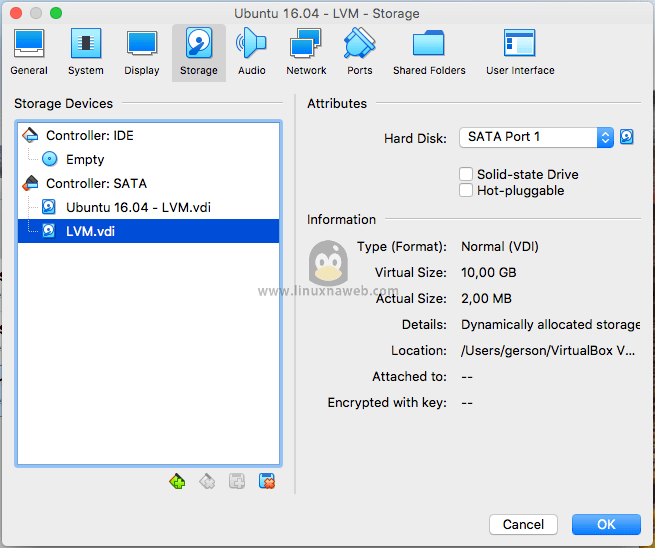
Task: Click the 2,00 MB actual size value
Action: (x=486, y=298)
